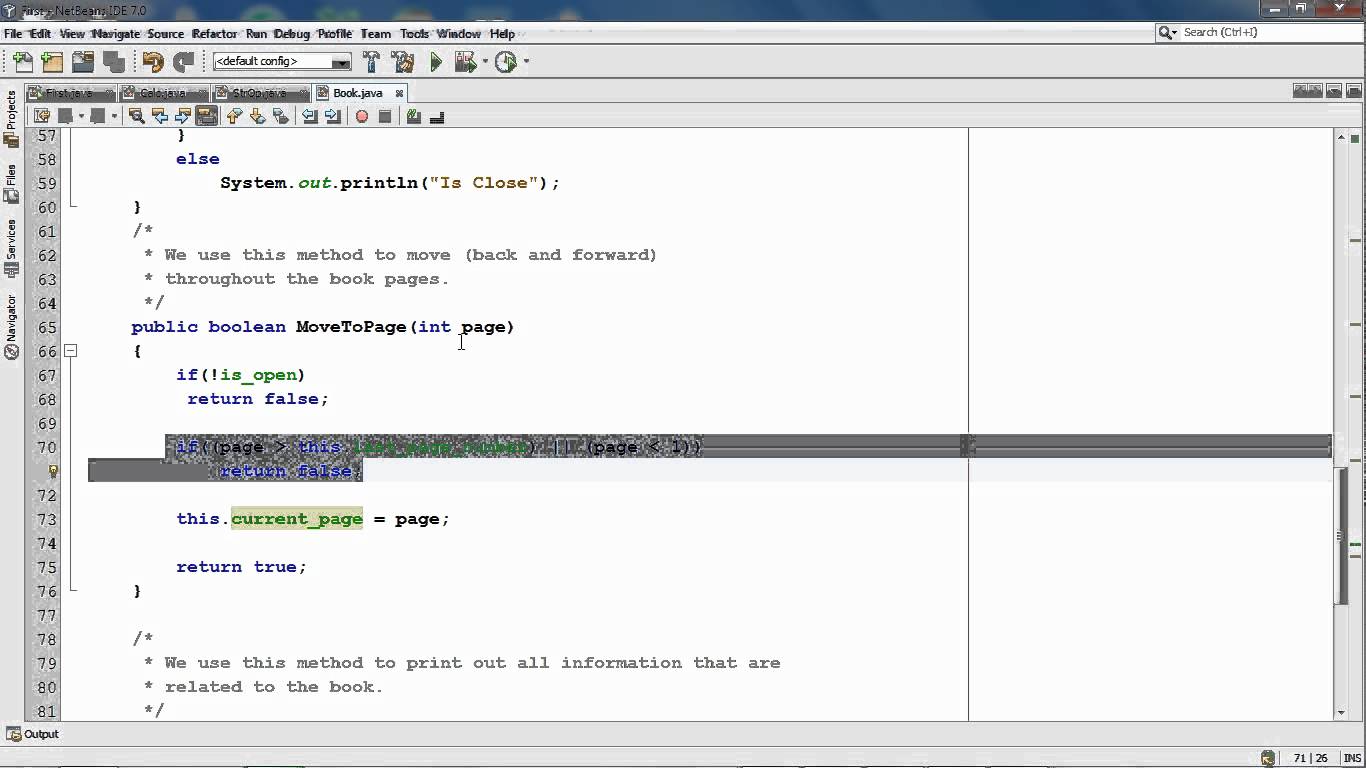This screenshot has height=768, width=1366.
Task: Open the Help menu
Action: (502, 33)
